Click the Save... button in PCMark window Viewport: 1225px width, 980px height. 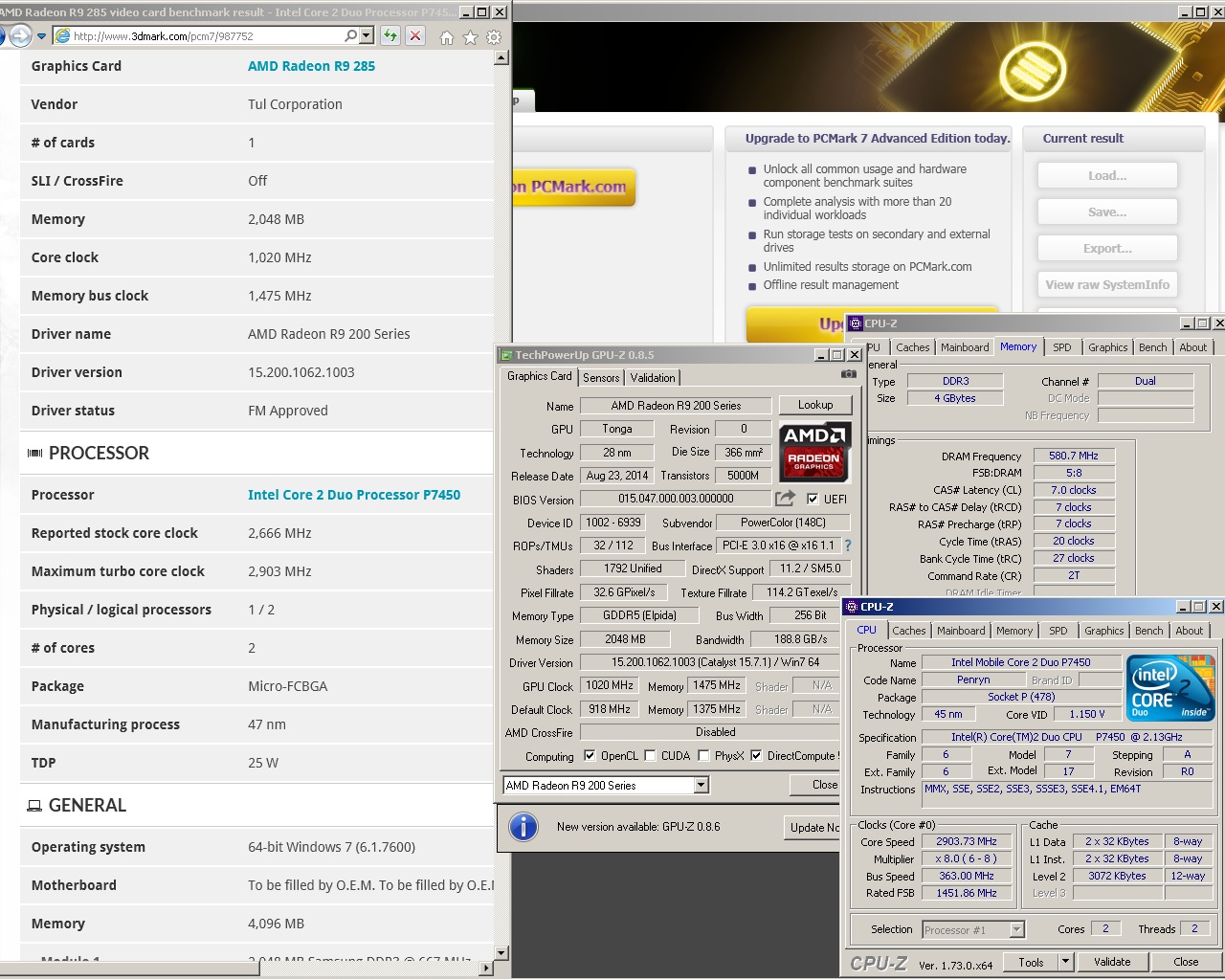tap(1107, 212)
